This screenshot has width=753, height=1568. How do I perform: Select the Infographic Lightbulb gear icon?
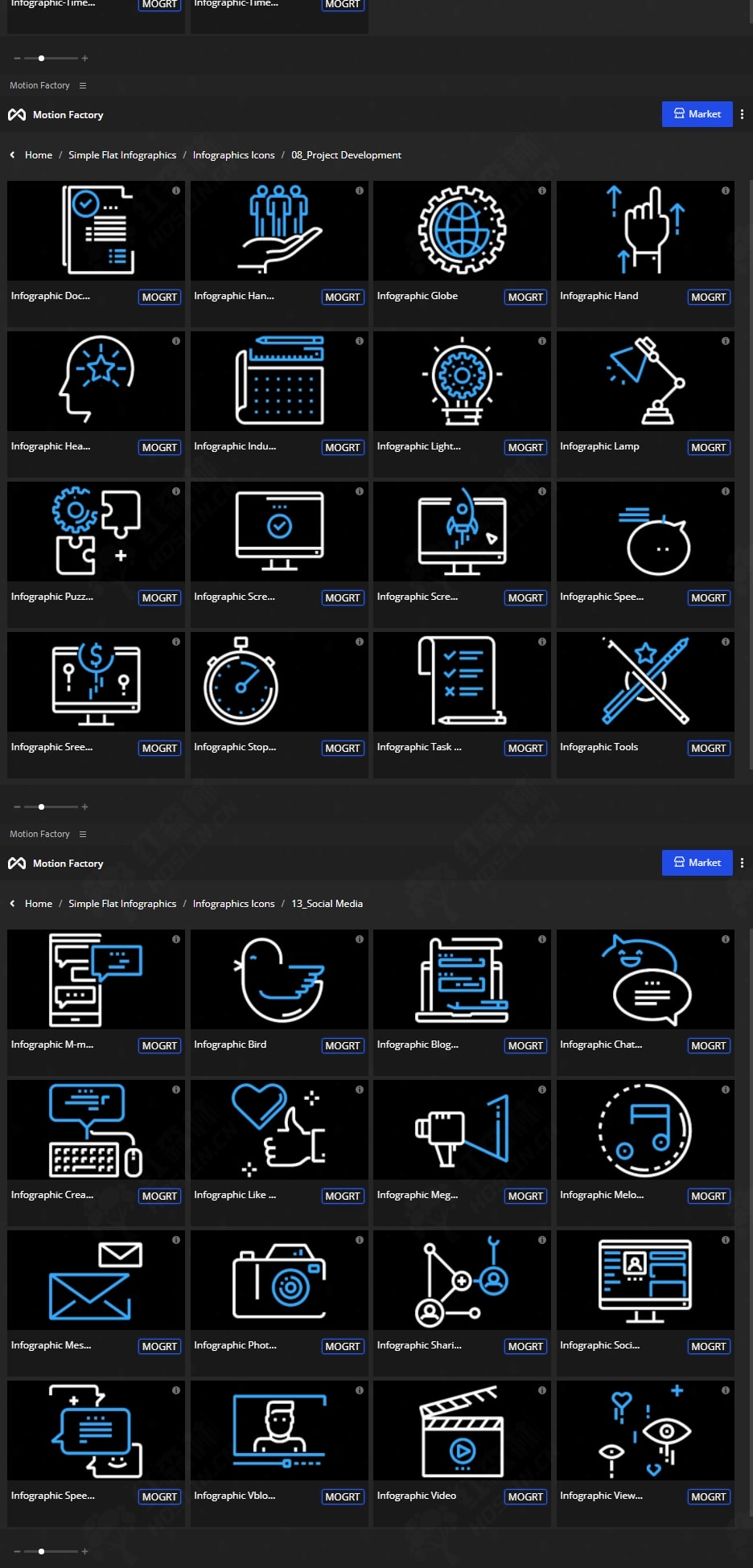click(x=462, y=380)
